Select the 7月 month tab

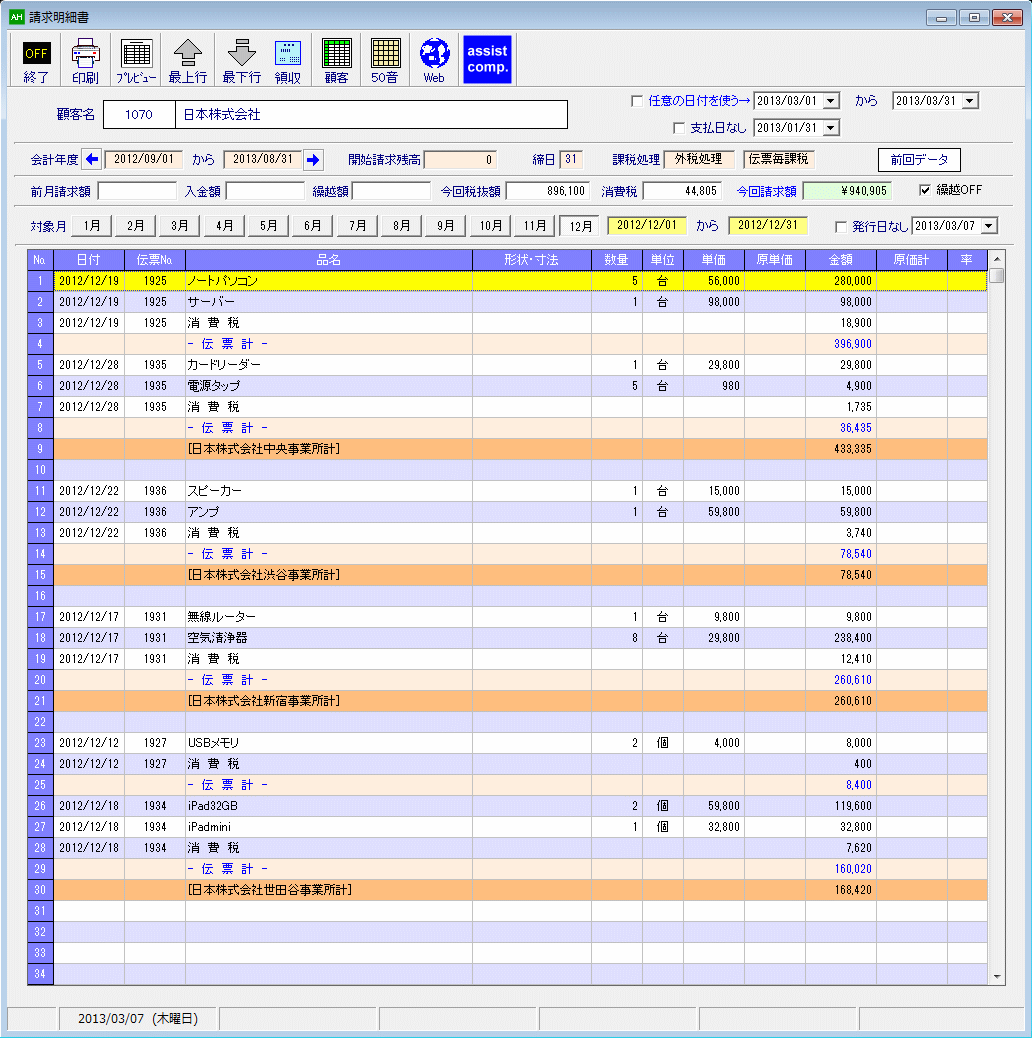(x=357, y=226)
